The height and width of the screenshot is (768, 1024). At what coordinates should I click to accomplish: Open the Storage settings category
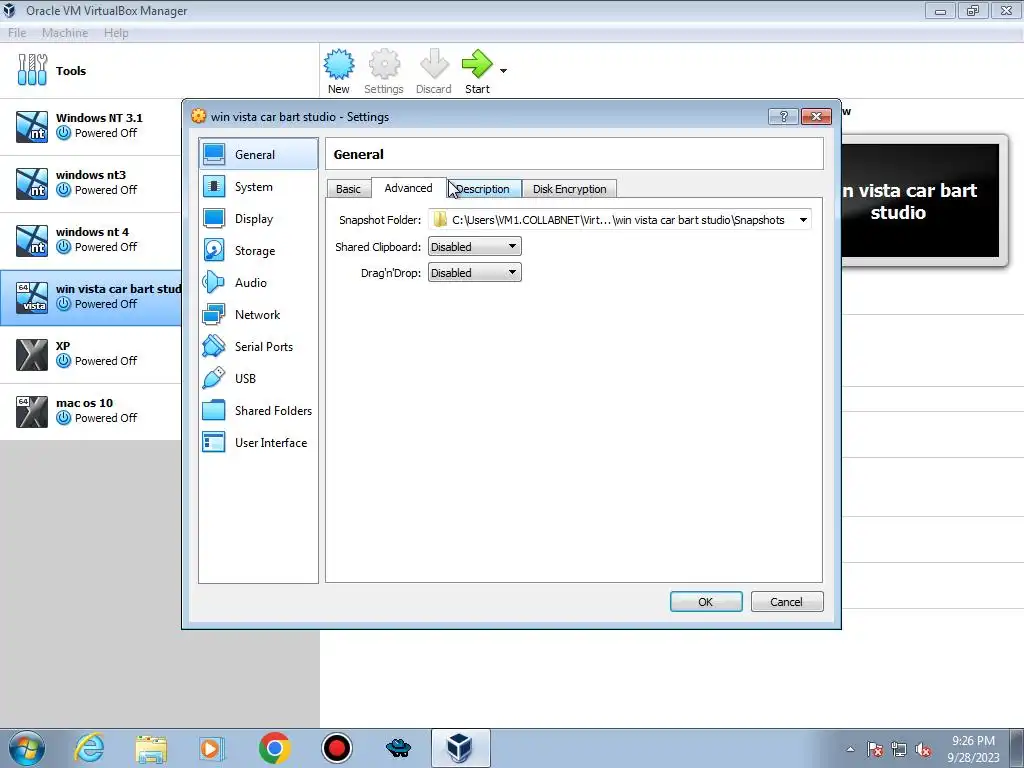[259, 250]
